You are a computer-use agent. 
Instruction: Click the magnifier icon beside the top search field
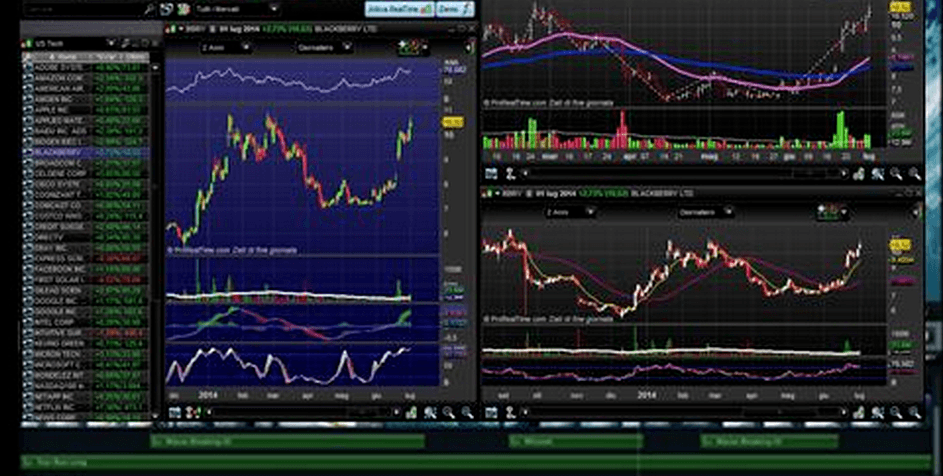pyautogui.click(x=150, y=9)
